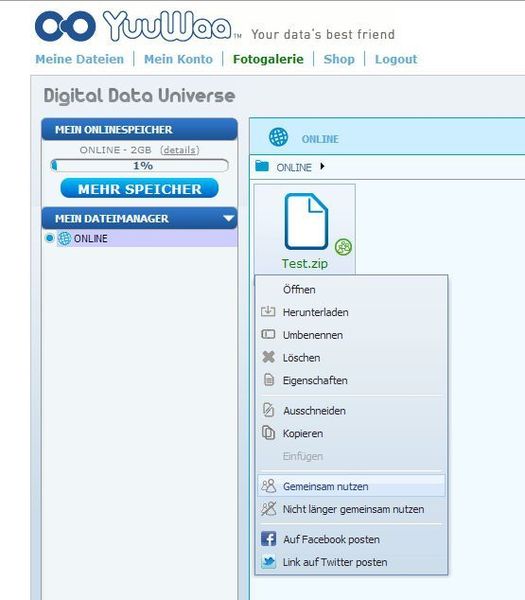Click the globe icon beside ONLINE in tree
The image size is (525, 600).
click(64, 238)
